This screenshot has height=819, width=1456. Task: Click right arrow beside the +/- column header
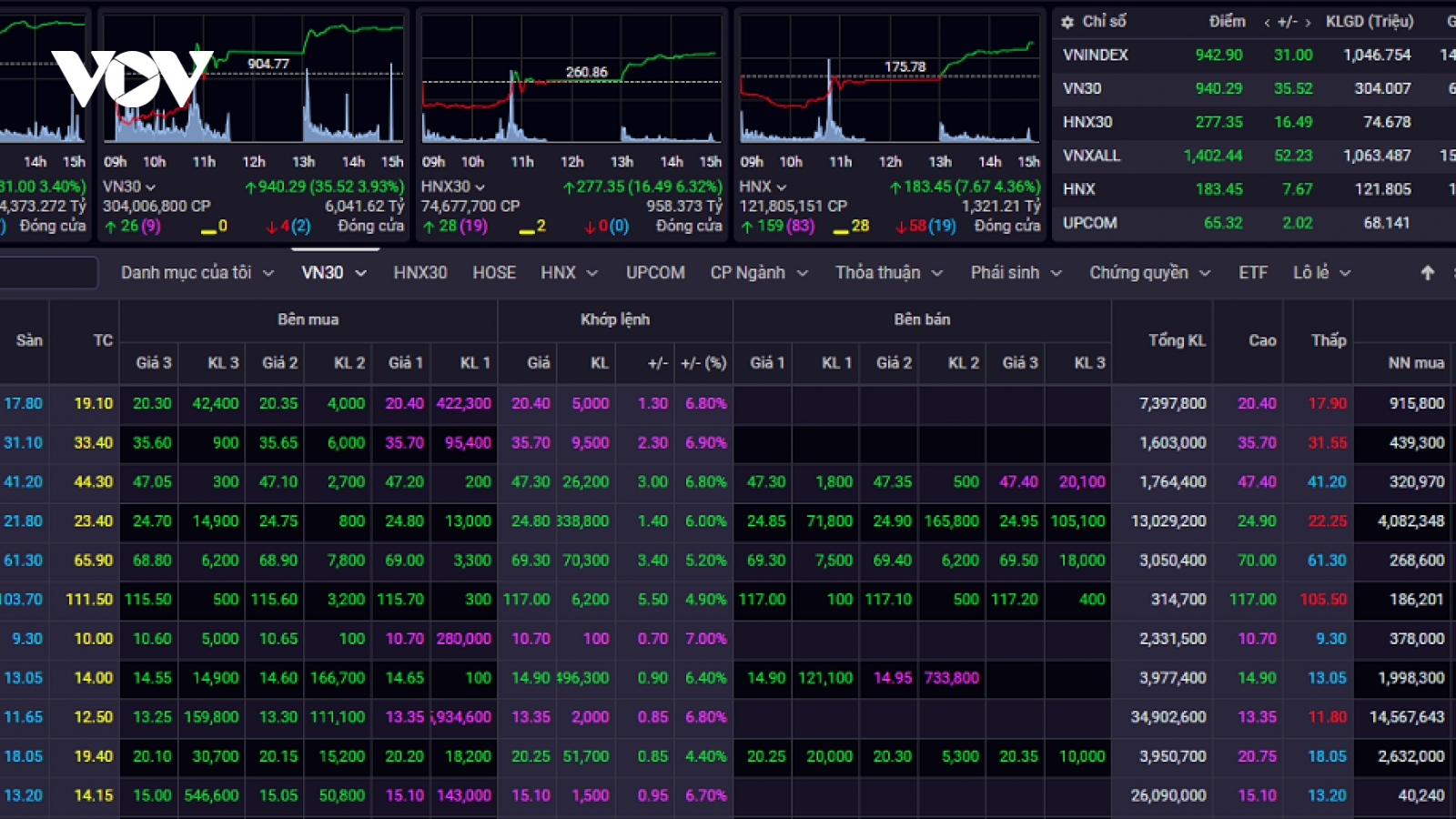point(1308,23)
